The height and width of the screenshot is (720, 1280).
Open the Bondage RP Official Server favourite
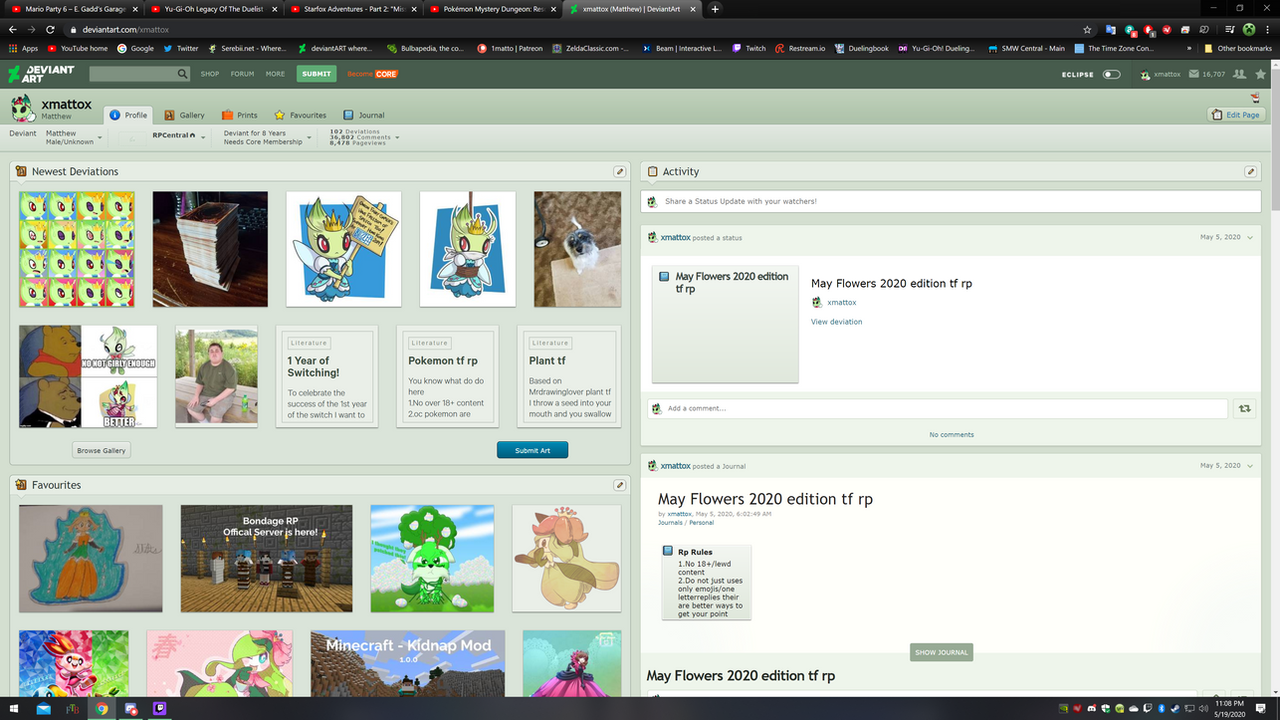coord(267,558)
